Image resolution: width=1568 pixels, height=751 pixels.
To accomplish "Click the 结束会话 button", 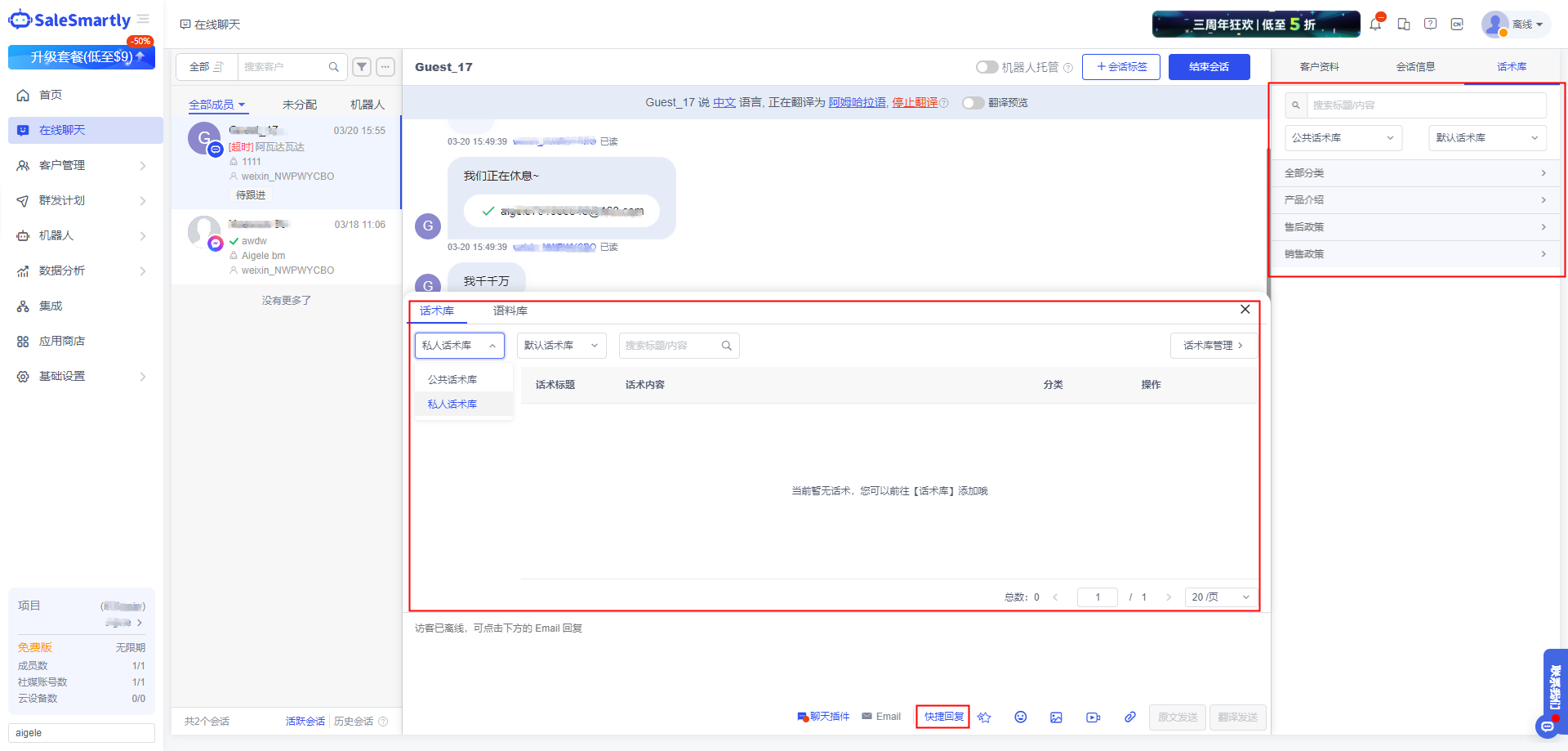I will click(x=1209, y=67).
